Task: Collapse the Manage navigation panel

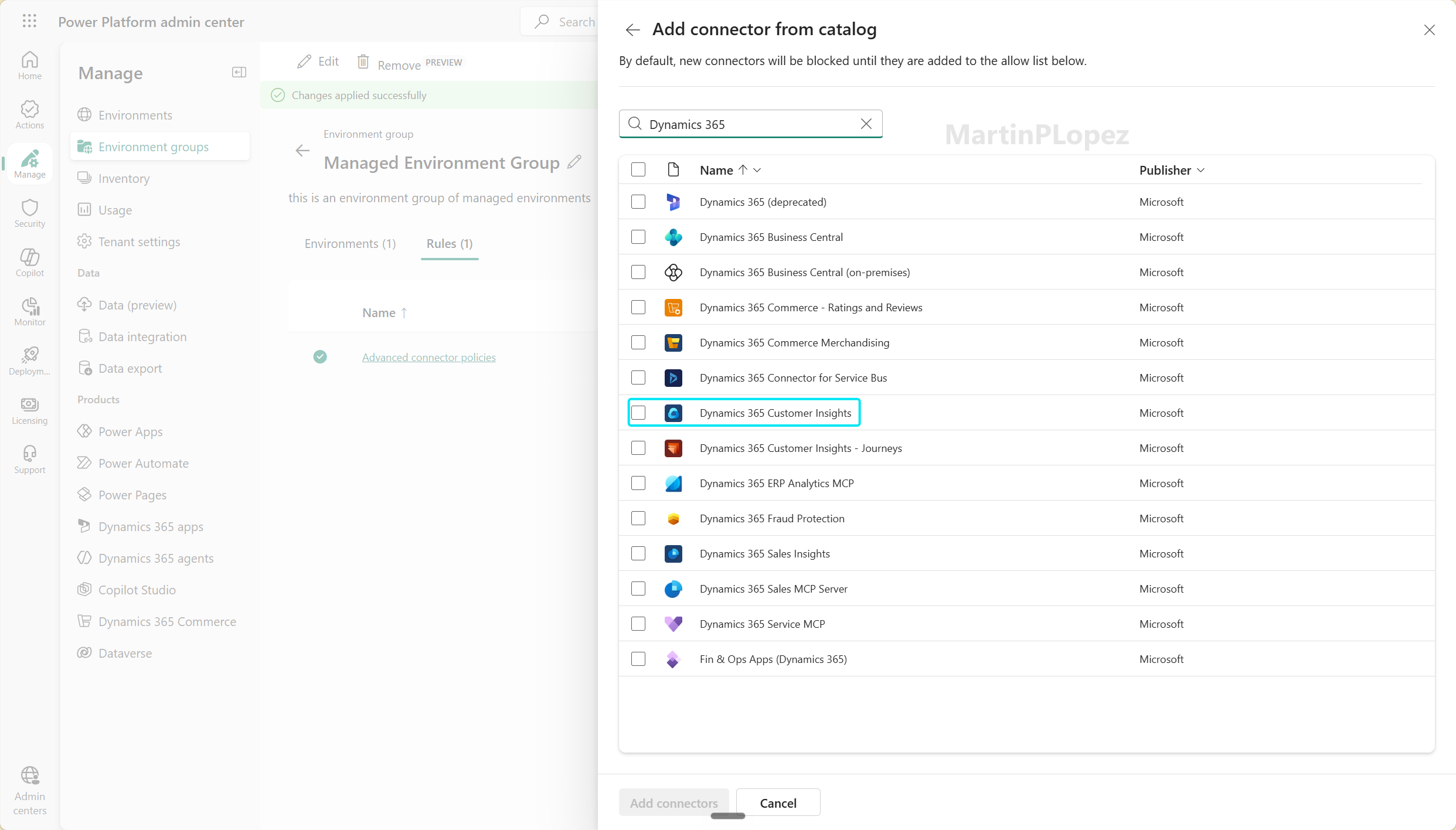Action: [x=239, y=73]
